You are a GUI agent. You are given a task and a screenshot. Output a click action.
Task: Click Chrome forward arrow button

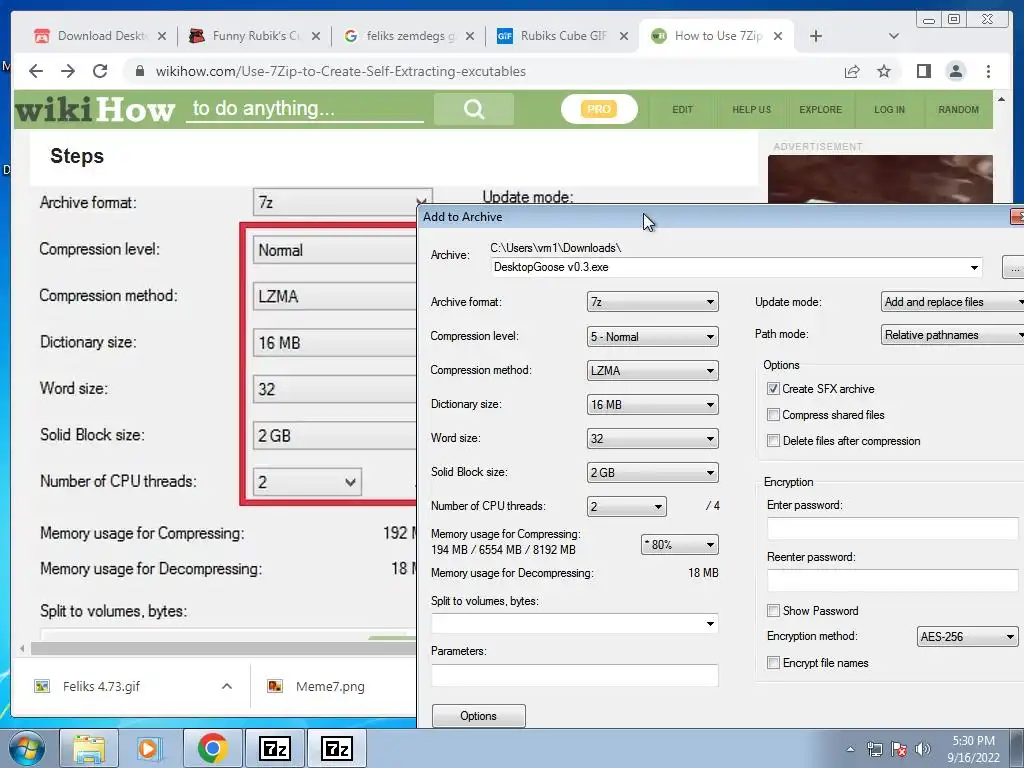pyautogui.click(x=68, y=71)
